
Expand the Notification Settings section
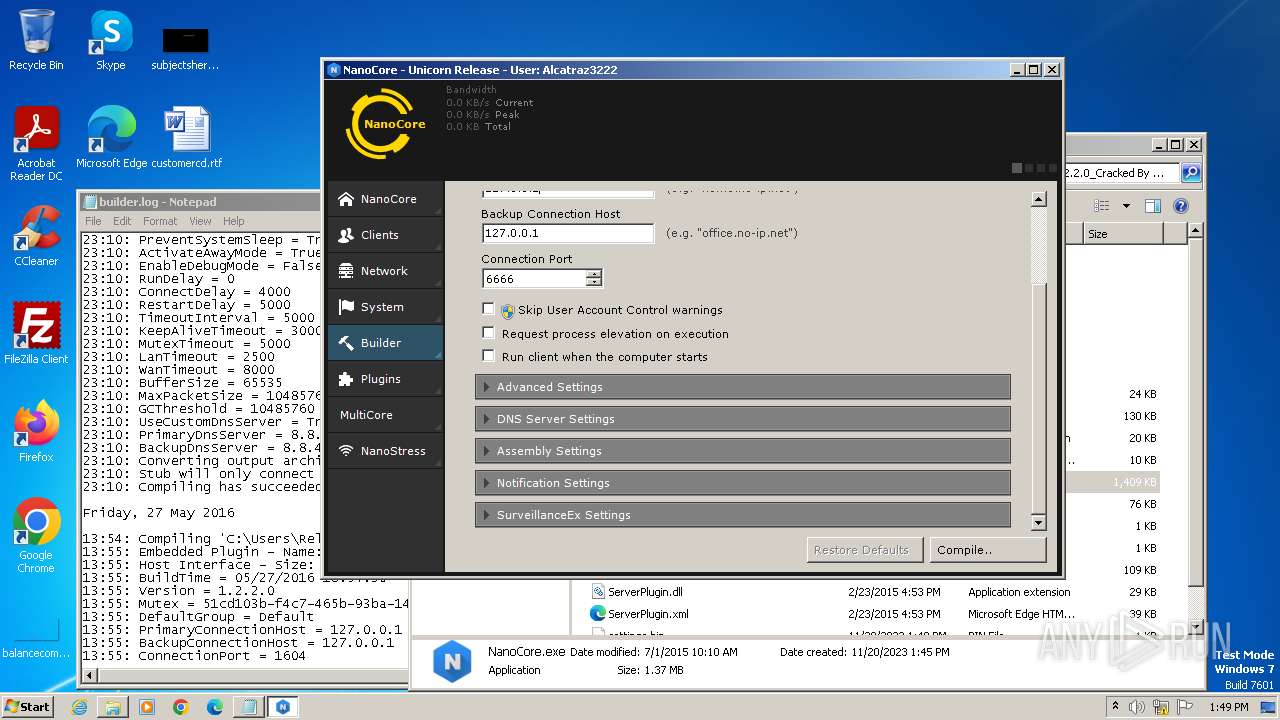point(743,483)
